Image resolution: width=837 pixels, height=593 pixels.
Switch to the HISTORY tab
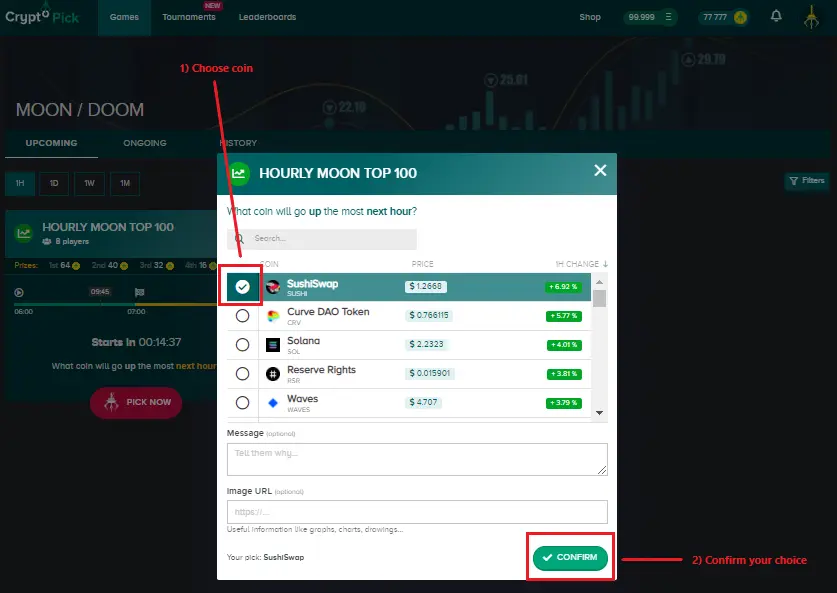click(238, 143)
